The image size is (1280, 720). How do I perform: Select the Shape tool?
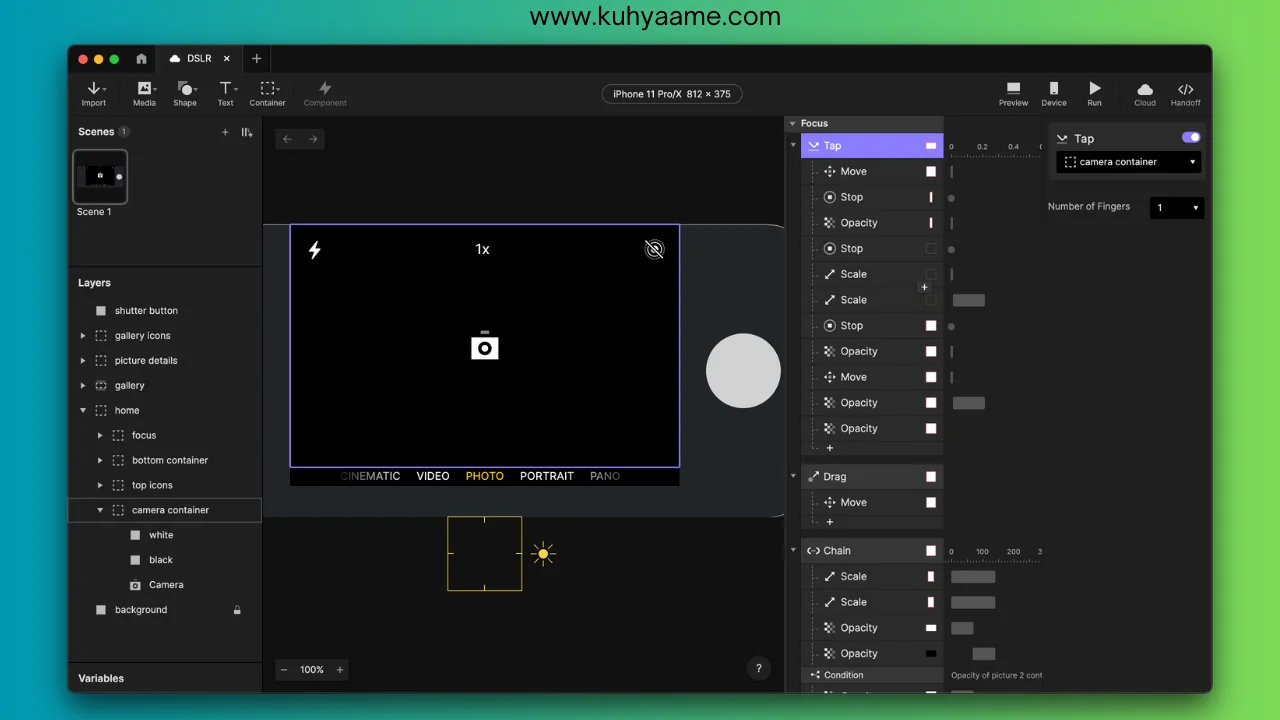coord(185,94)
